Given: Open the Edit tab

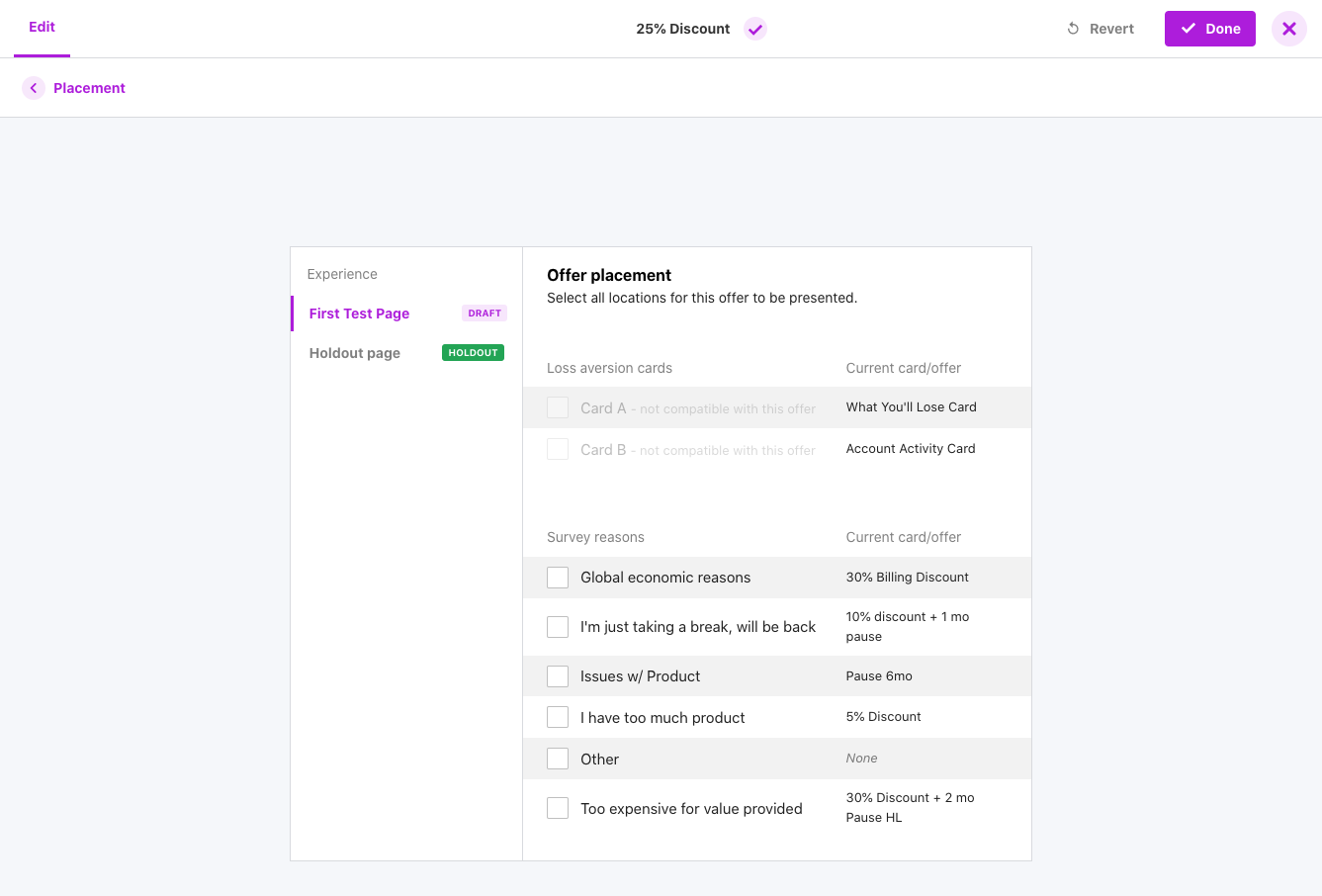Looking at the screenshot, I should click(42, 27).
